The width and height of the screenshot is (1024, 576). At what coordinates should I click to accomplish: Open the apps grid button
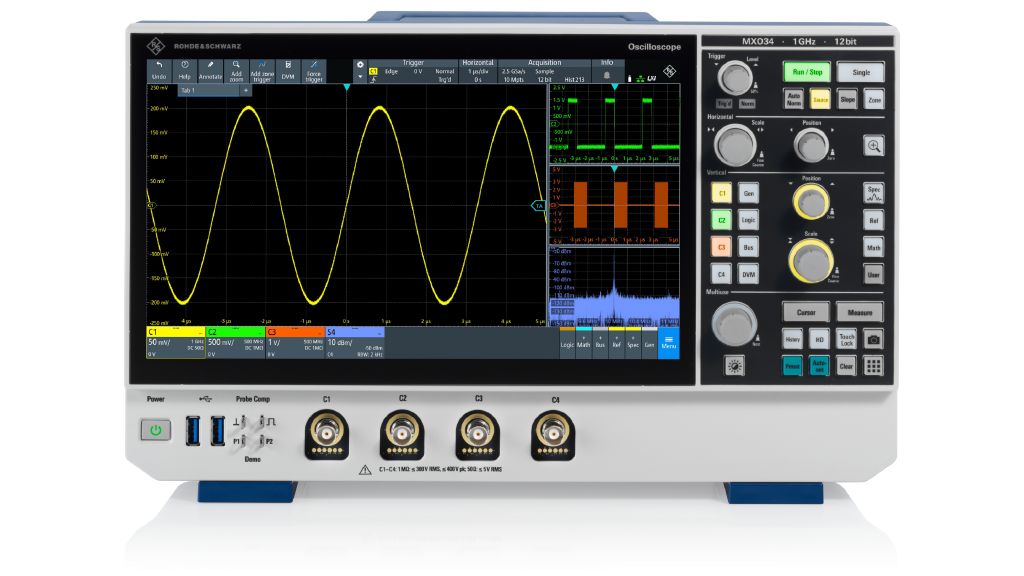tap(874, 366)
